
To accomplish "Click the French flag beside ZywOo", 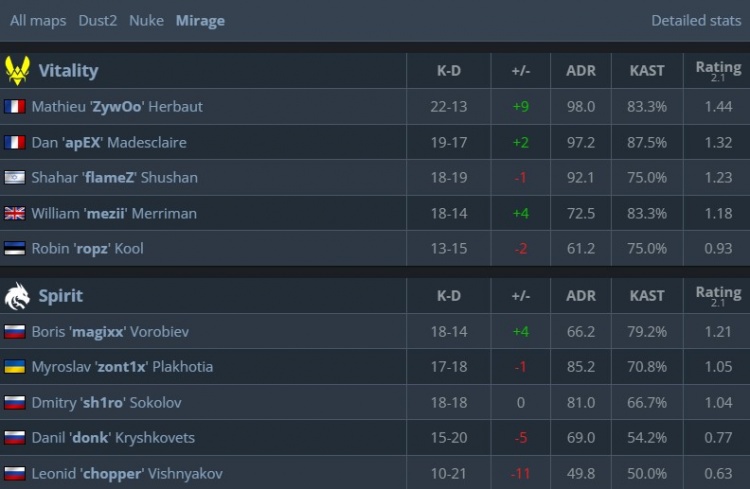I will tap(14, 106).
